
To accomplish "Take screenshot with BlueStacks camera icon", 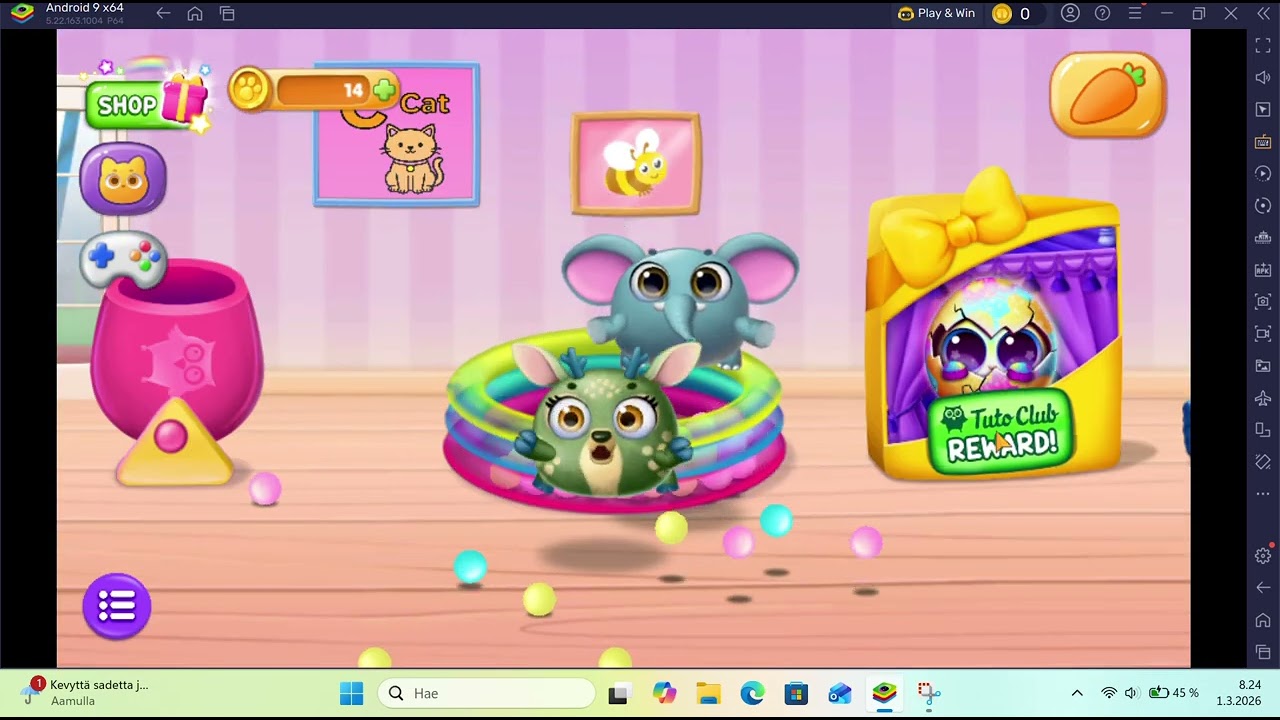I will 1263,301.
